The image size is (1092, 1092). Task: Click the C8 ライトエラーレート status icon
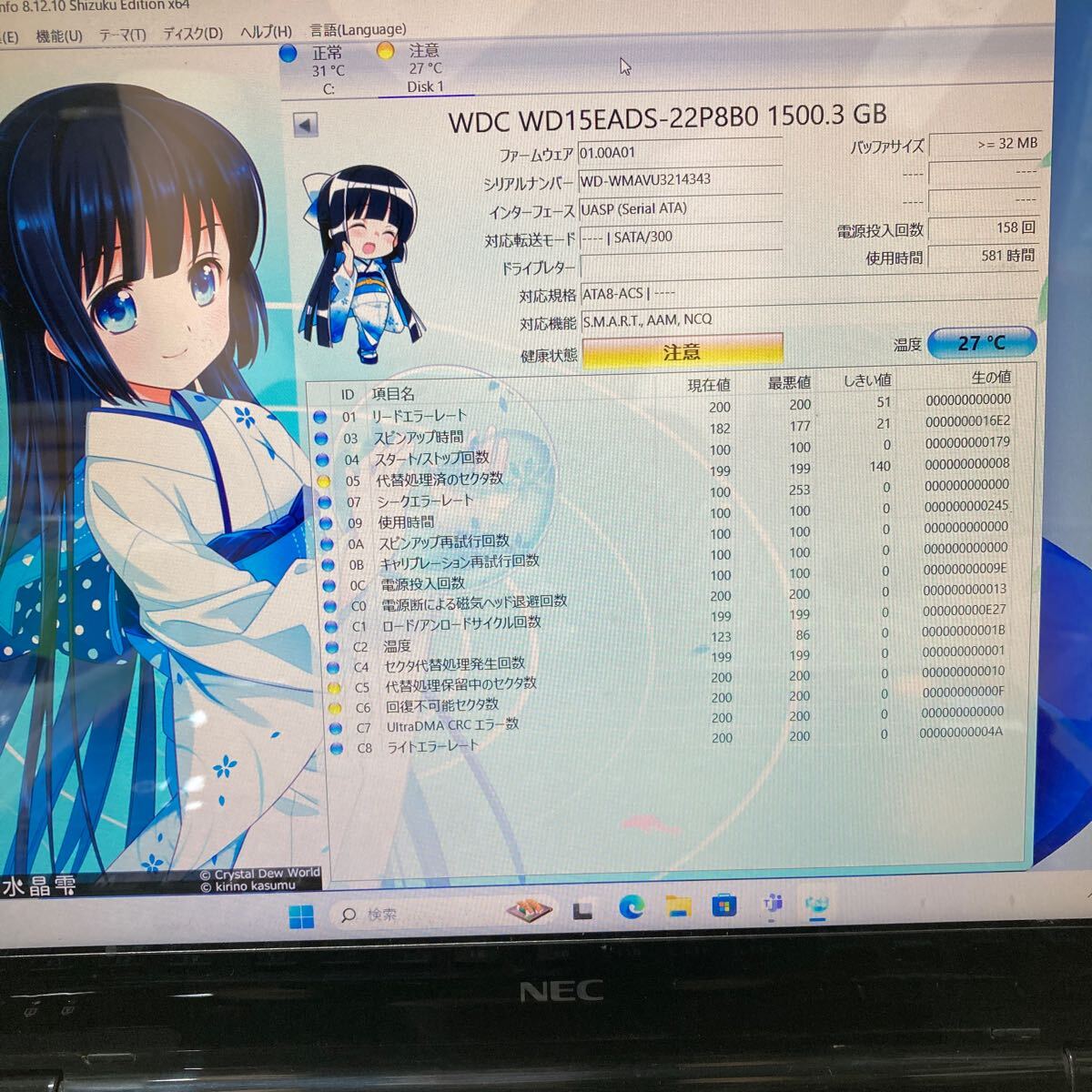337,748
